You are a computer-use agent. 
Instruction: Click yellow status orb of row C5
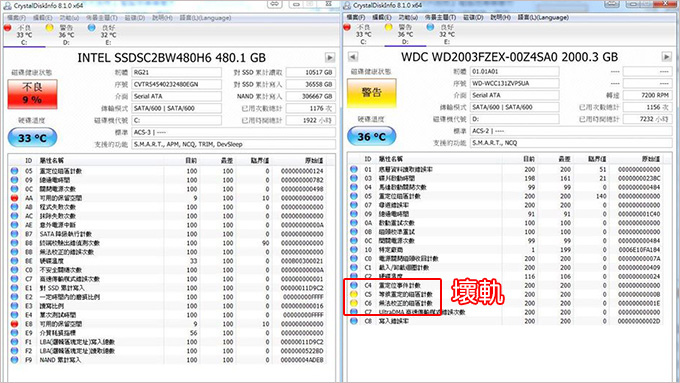pyautogui.click(x=354, y=294)
